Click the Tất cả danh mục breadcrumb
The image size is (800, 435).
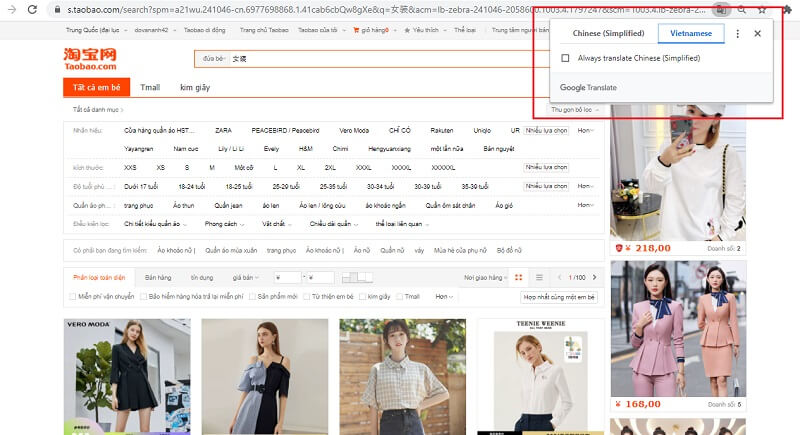(97, 110)
